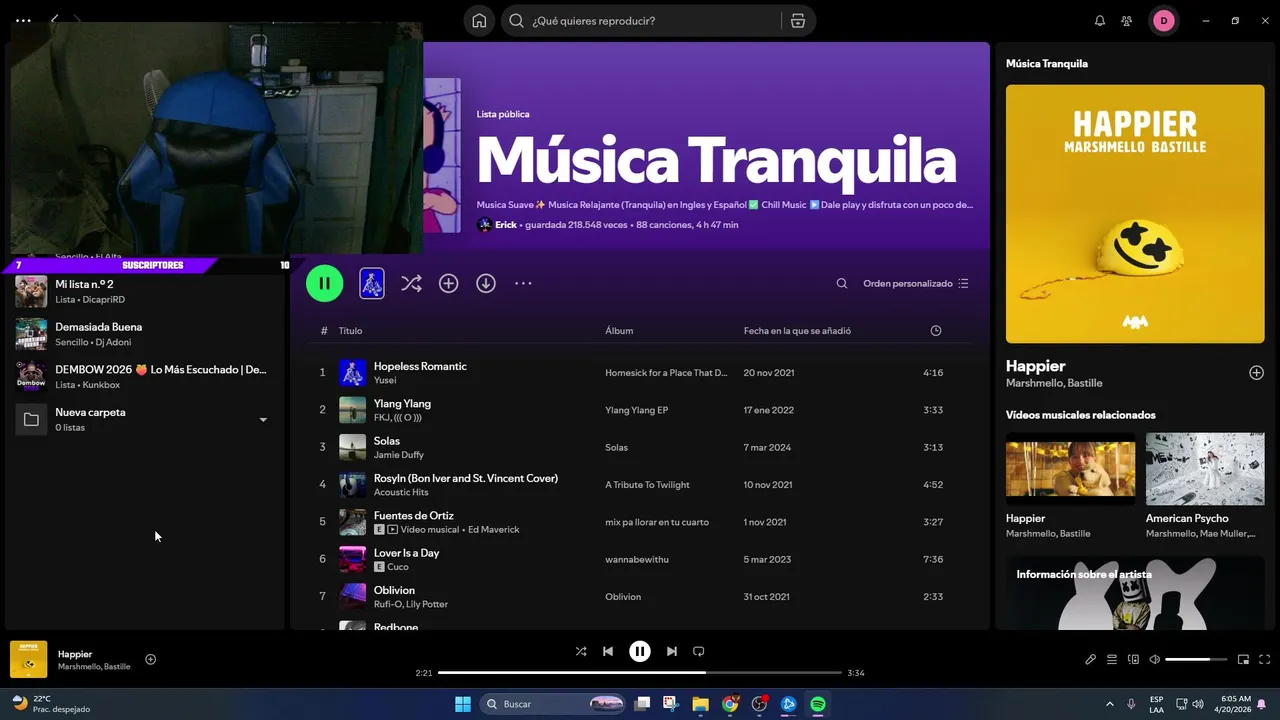Image resolution: width=1280 pixels, height=720 pixels.
Task: Show hidden system tray icons
Action: coord(1111,704)
